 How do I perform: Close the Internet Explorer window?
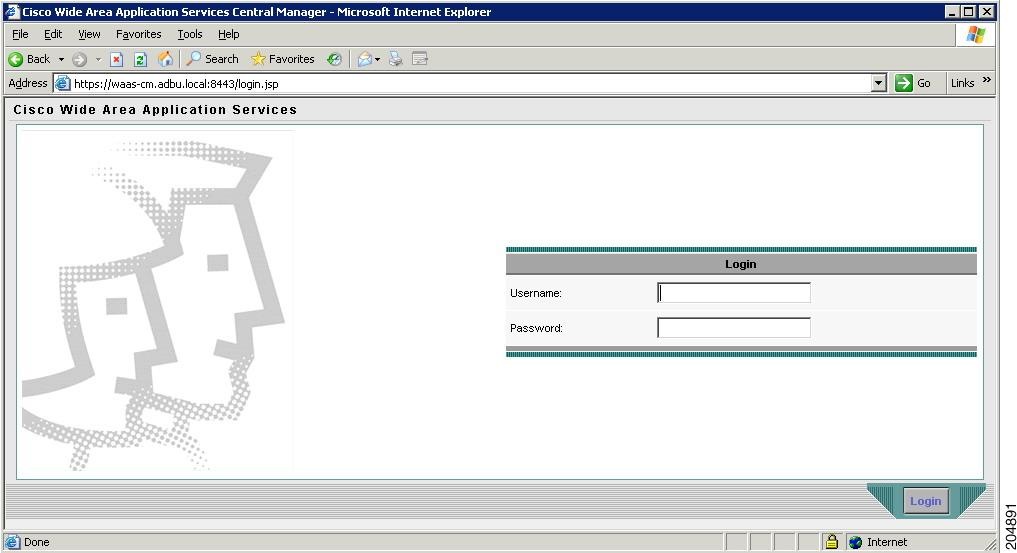(987, 12)
